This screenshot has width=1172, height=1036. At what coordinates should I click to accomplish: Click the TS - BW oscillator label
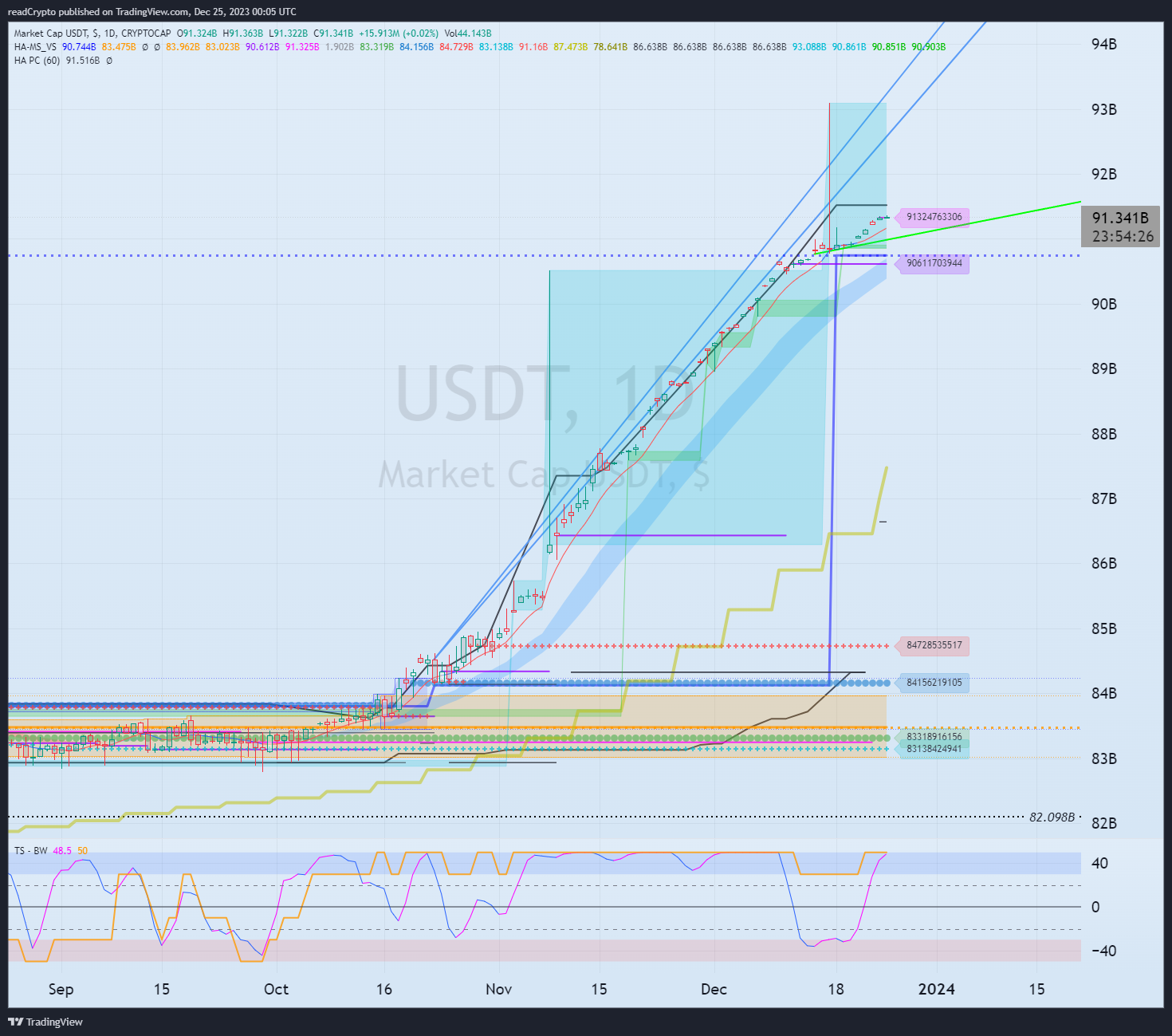click(30, 851)
